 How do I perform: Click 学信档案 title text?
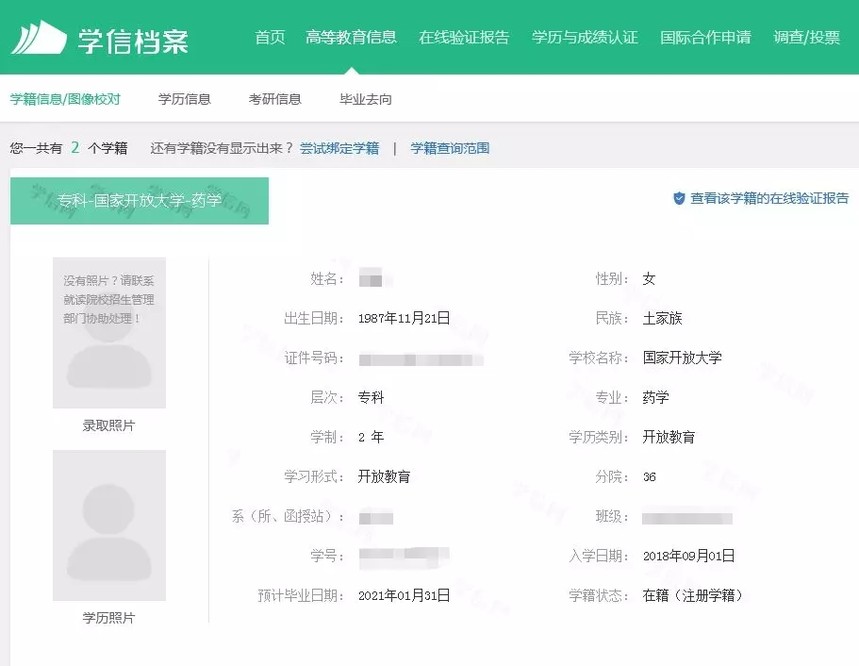pos(133,41)
